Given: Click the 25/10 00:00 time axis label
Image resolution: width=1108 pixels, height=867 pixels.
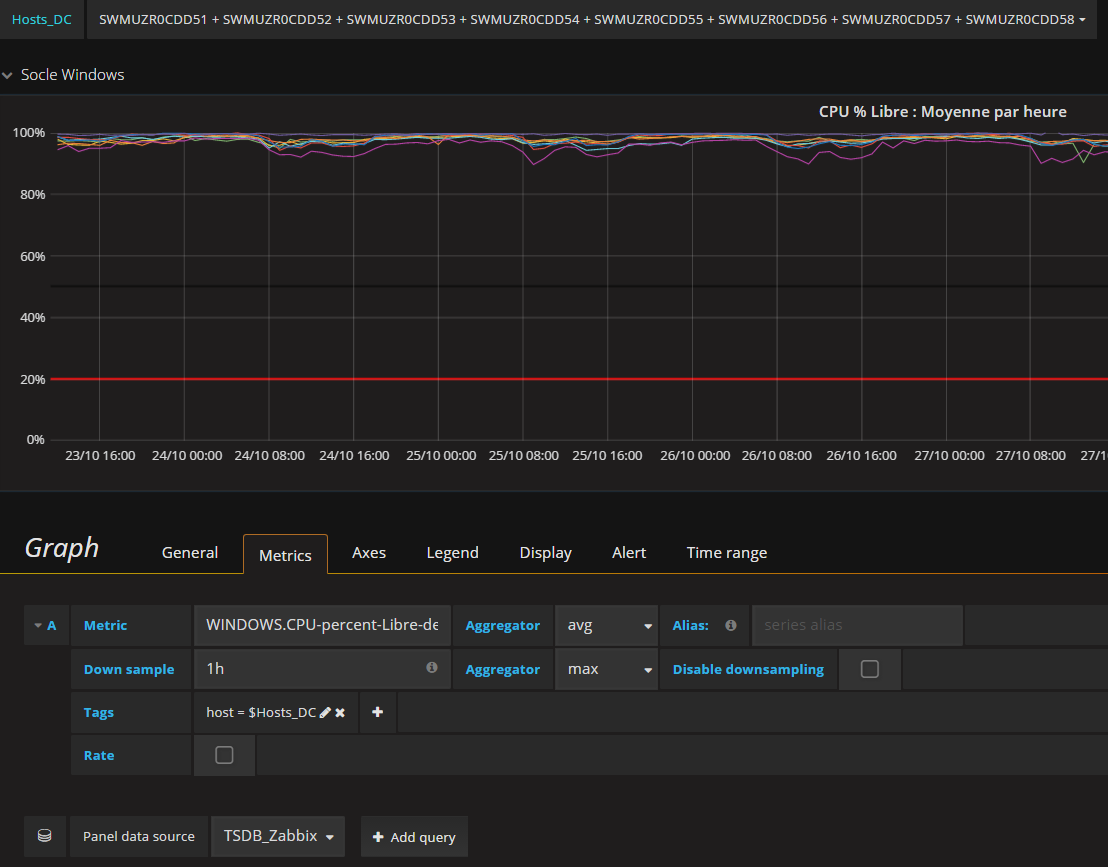Looking at the screenshot, I should pyautogui.click(x=441, y=456).
